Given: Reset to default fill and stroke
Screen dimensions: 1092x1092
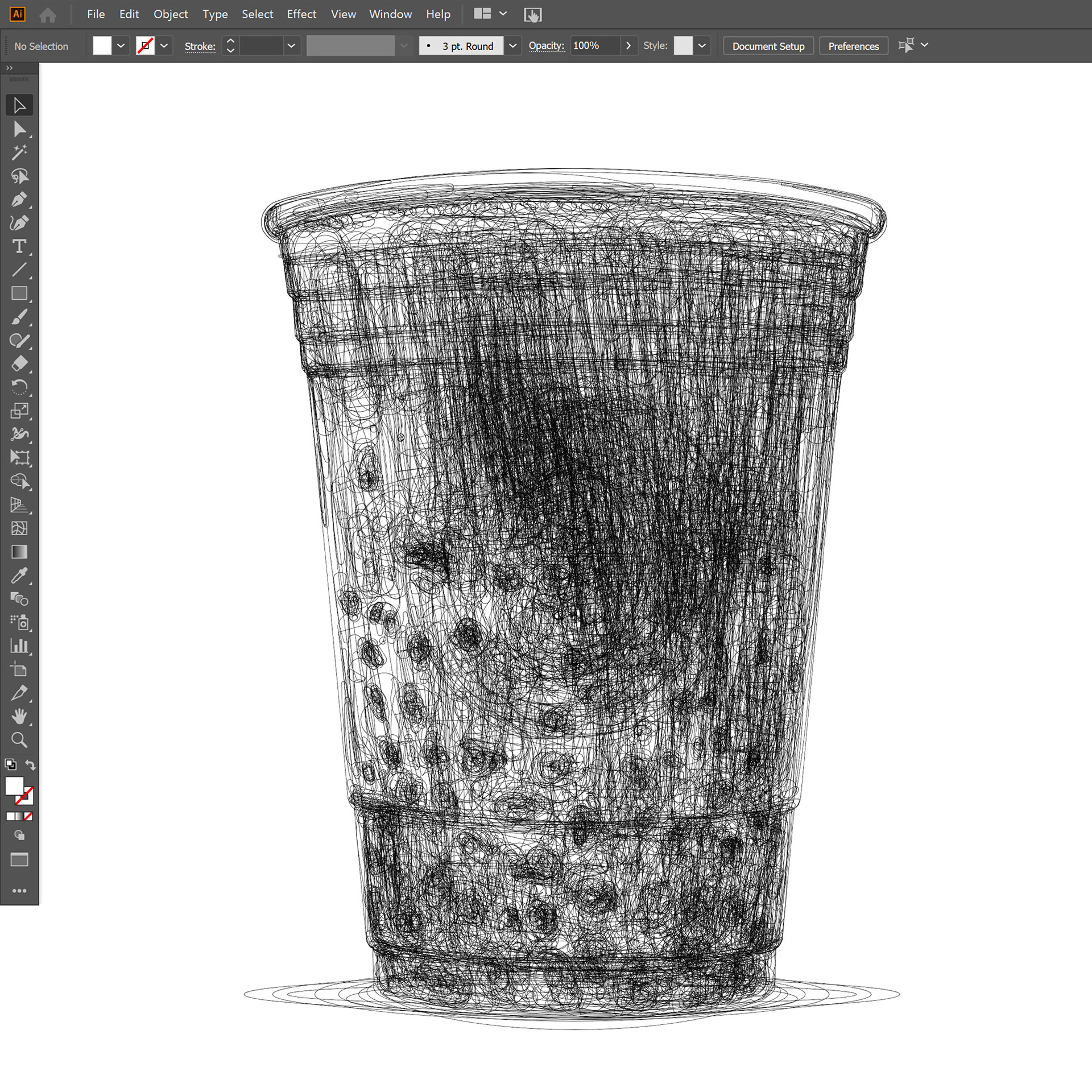Looking at the screenshot, I should [x=10, y=765].
